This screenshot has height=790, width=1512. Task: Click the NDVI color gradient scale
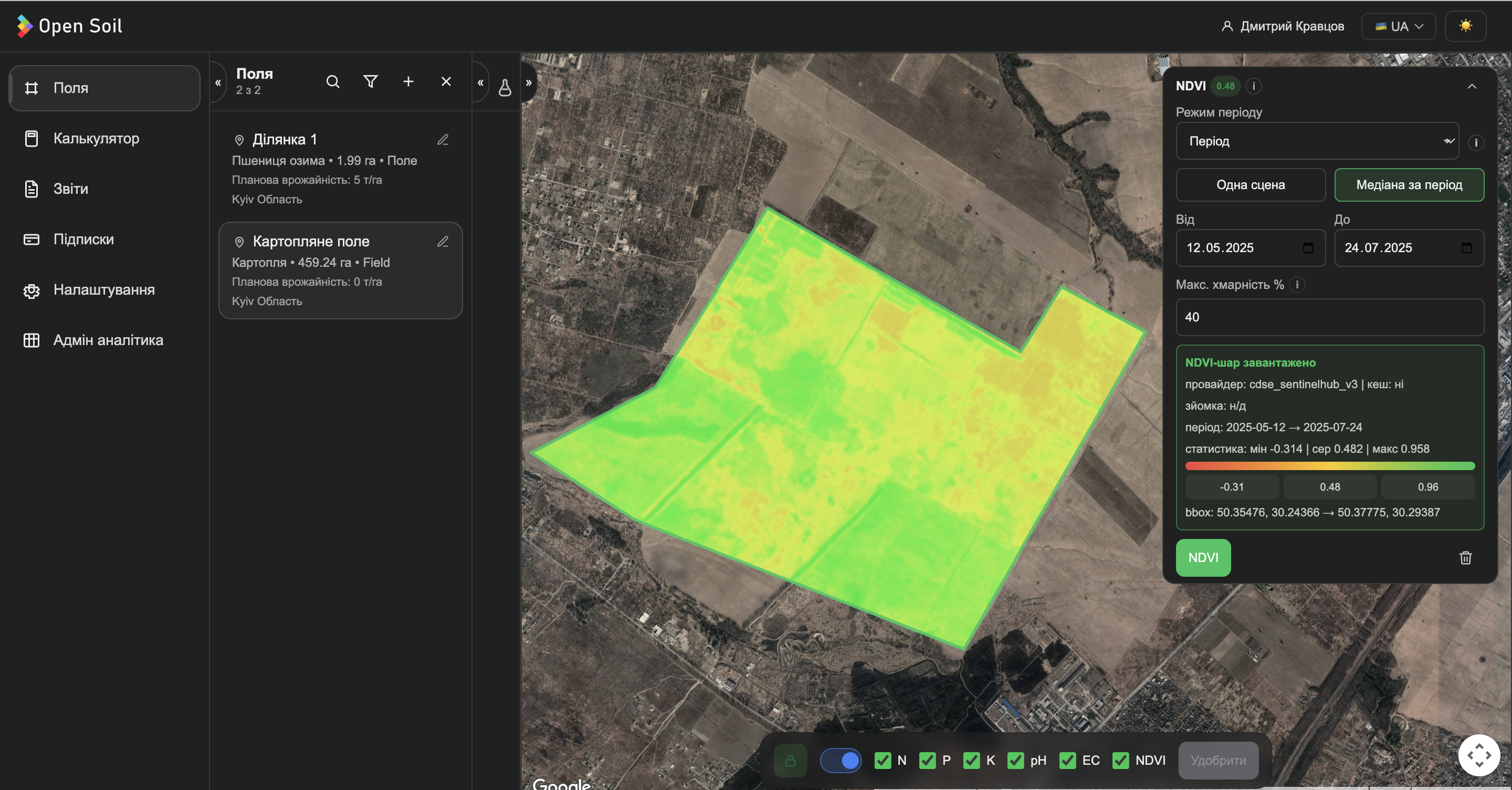pos(1329,466)
